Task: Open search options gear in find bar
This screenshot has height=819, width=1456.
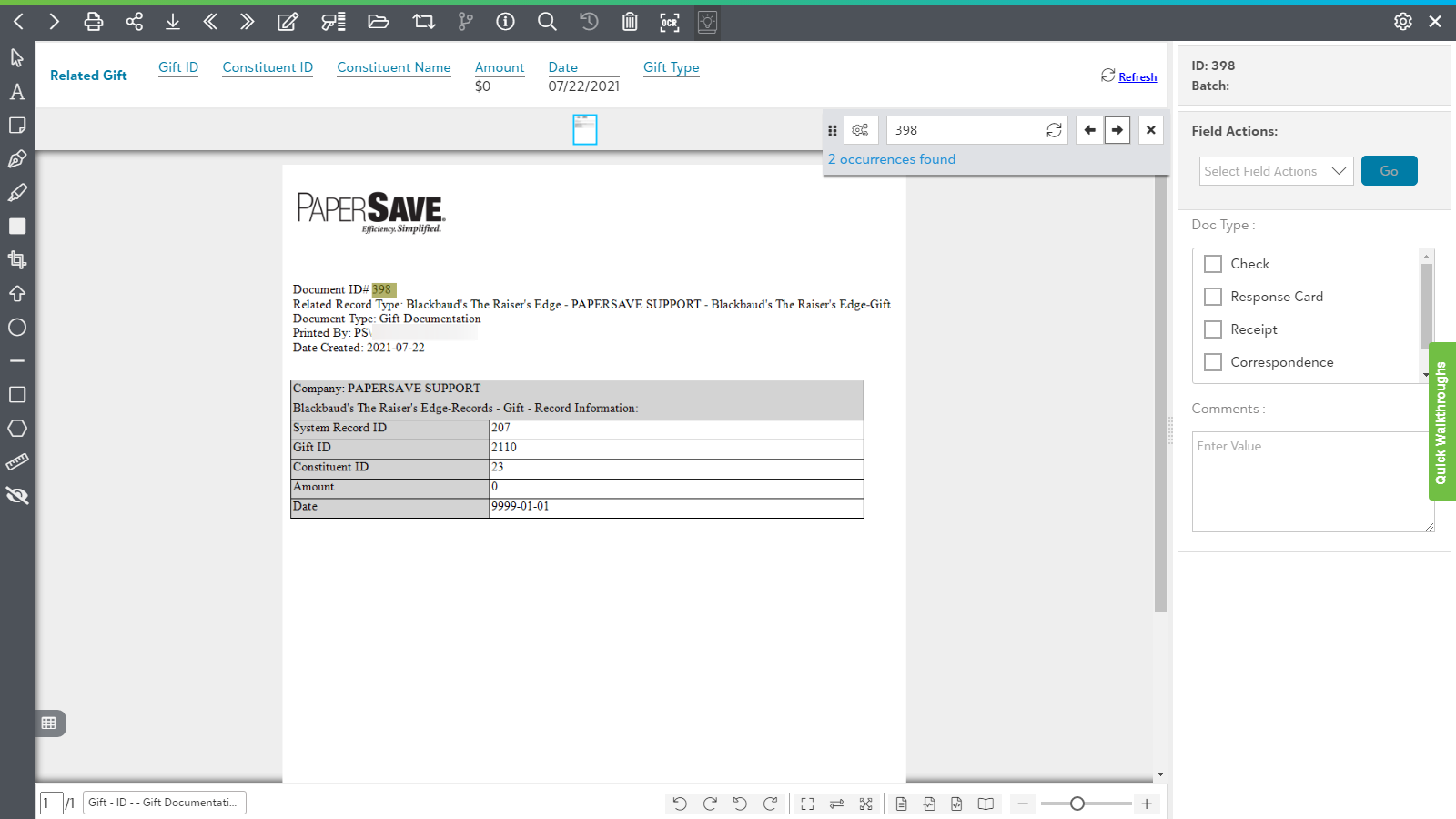Action: (860, 130)
